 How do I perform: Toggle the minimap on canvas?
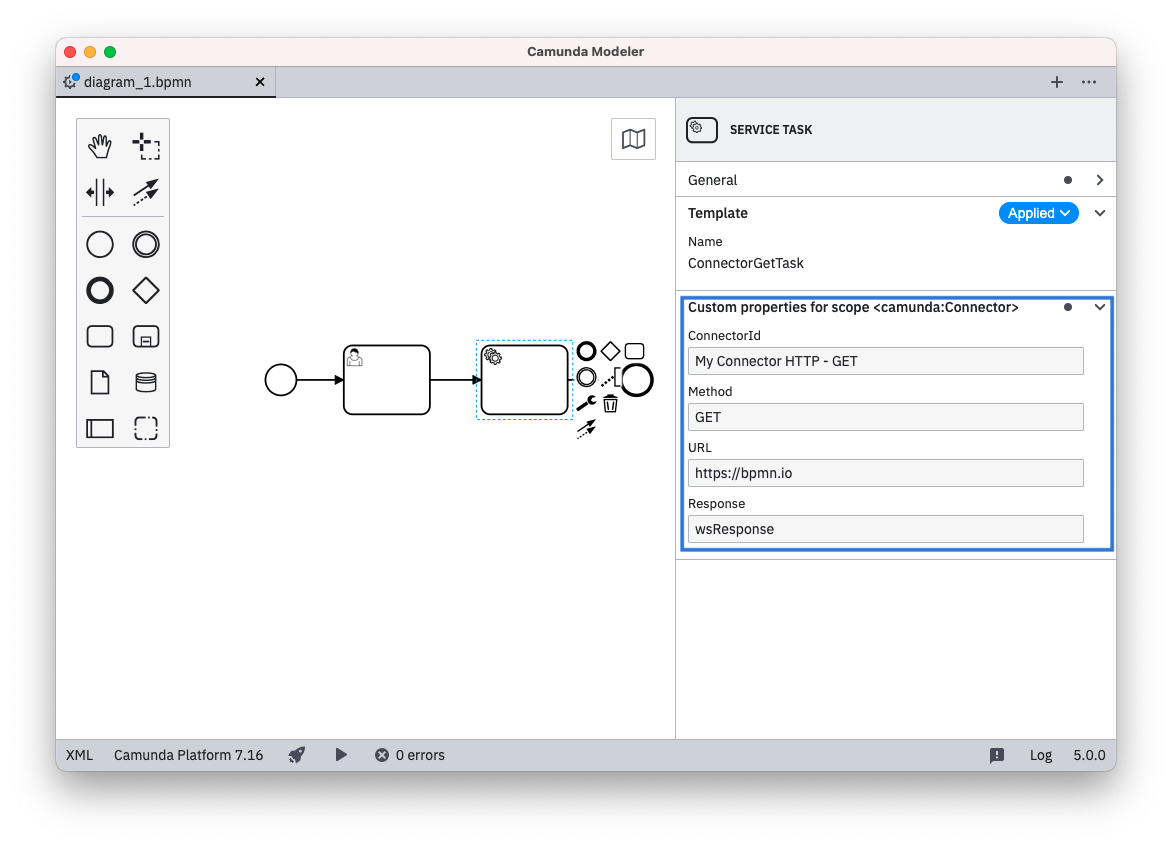click(633, 139)
